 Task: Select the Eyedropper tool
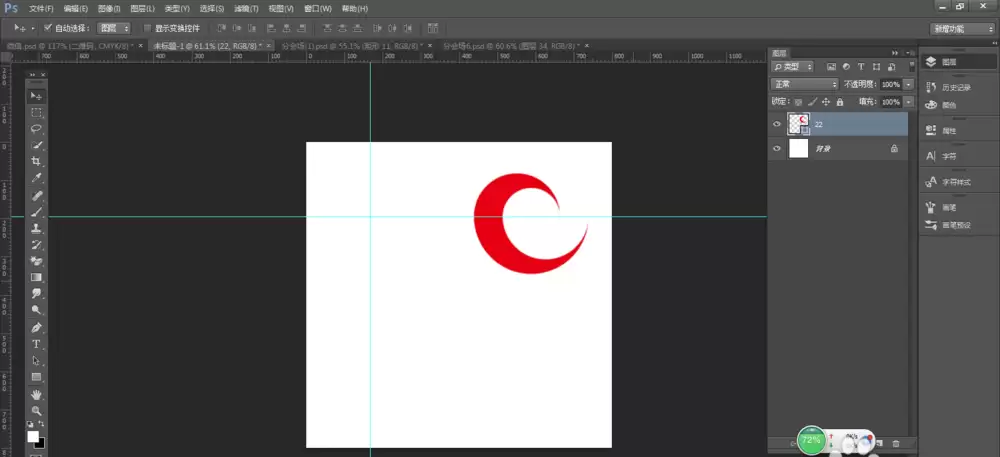click(x=36, y=178)
